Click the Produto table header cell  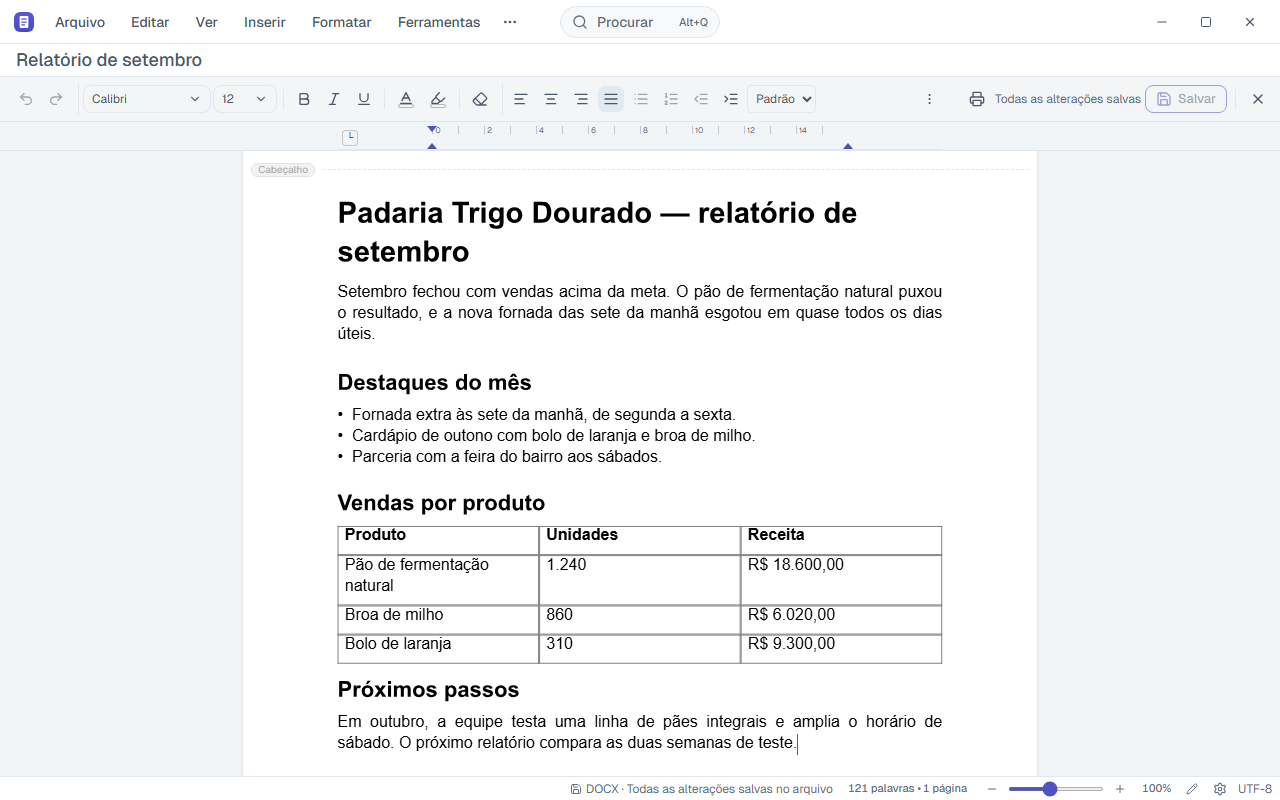click(438, 540)
